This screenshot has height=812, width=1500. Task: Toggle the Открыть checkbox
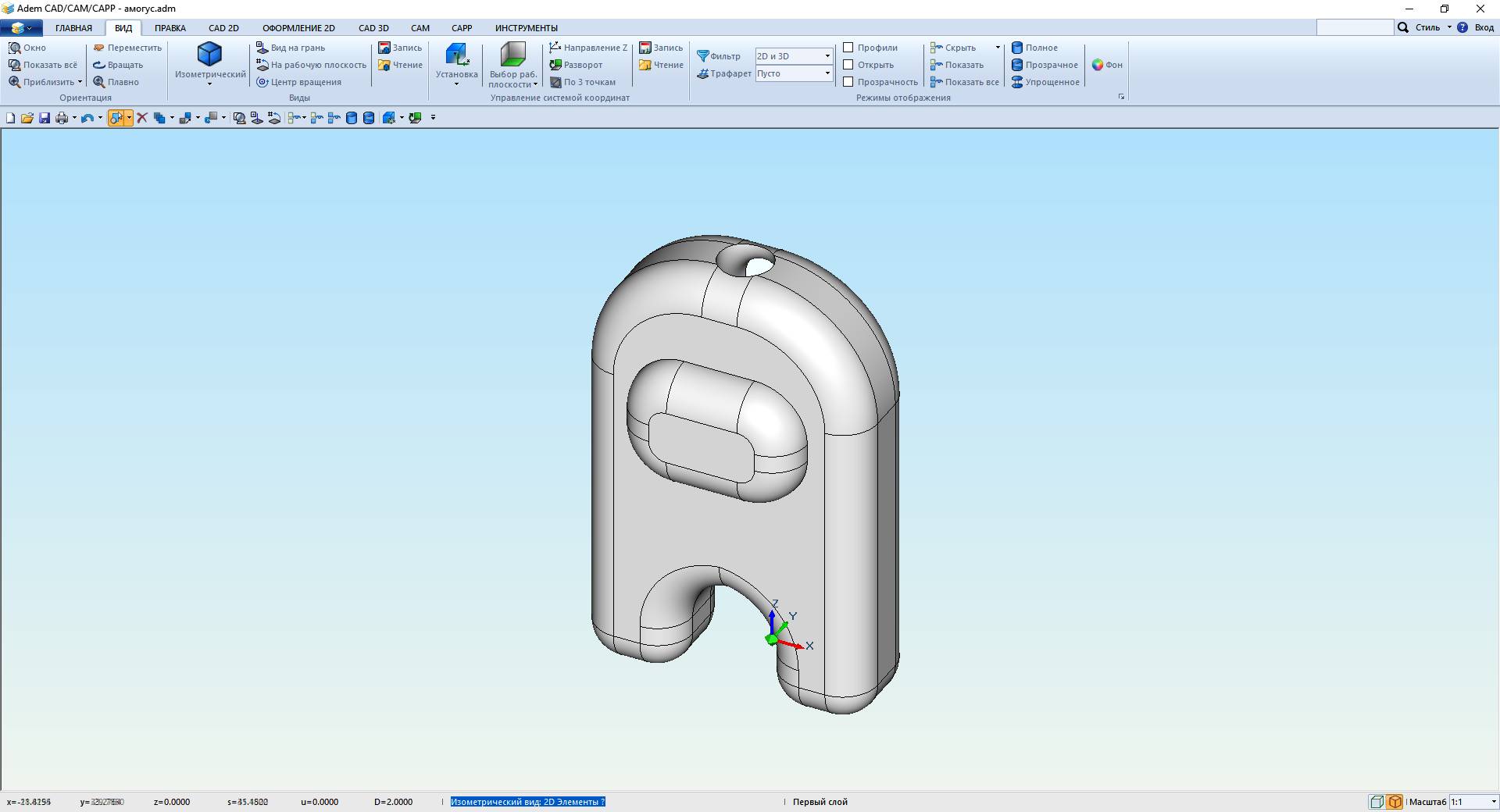(848, 65)
